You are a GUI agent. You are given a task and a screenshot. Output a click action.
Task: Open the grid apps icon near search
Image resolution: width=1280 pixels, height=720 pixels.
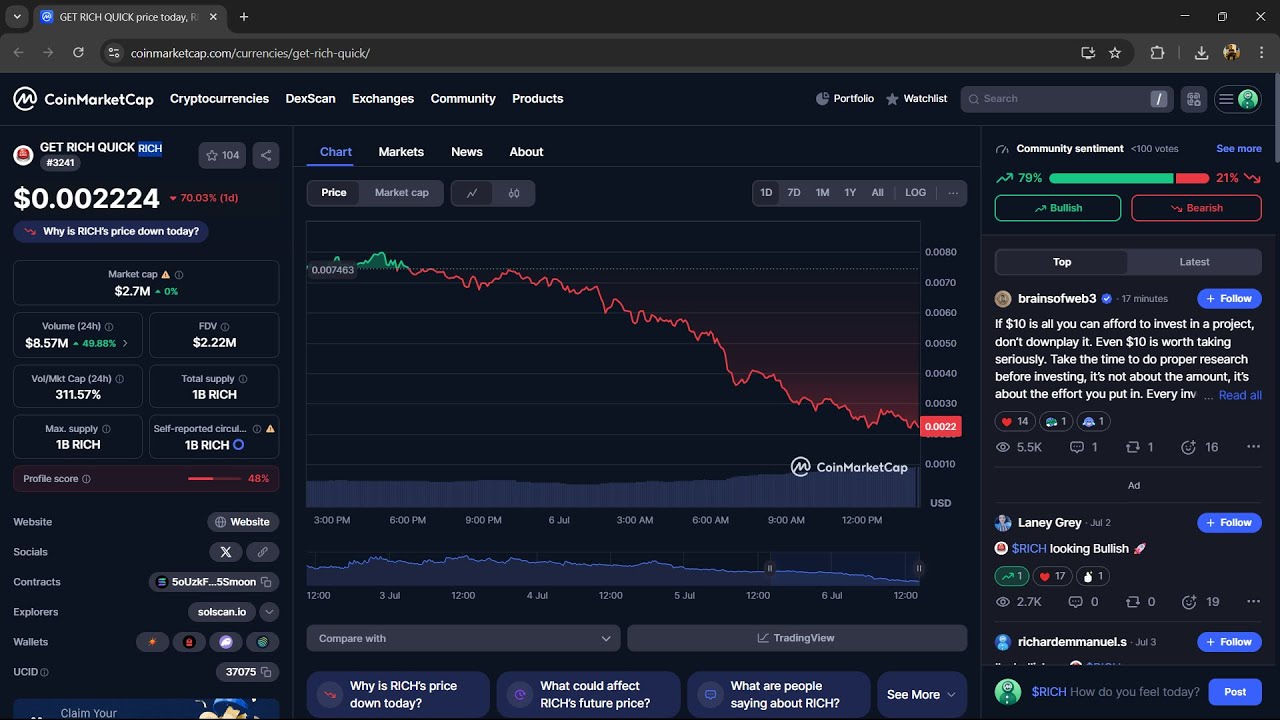(x=1193, y=99)
